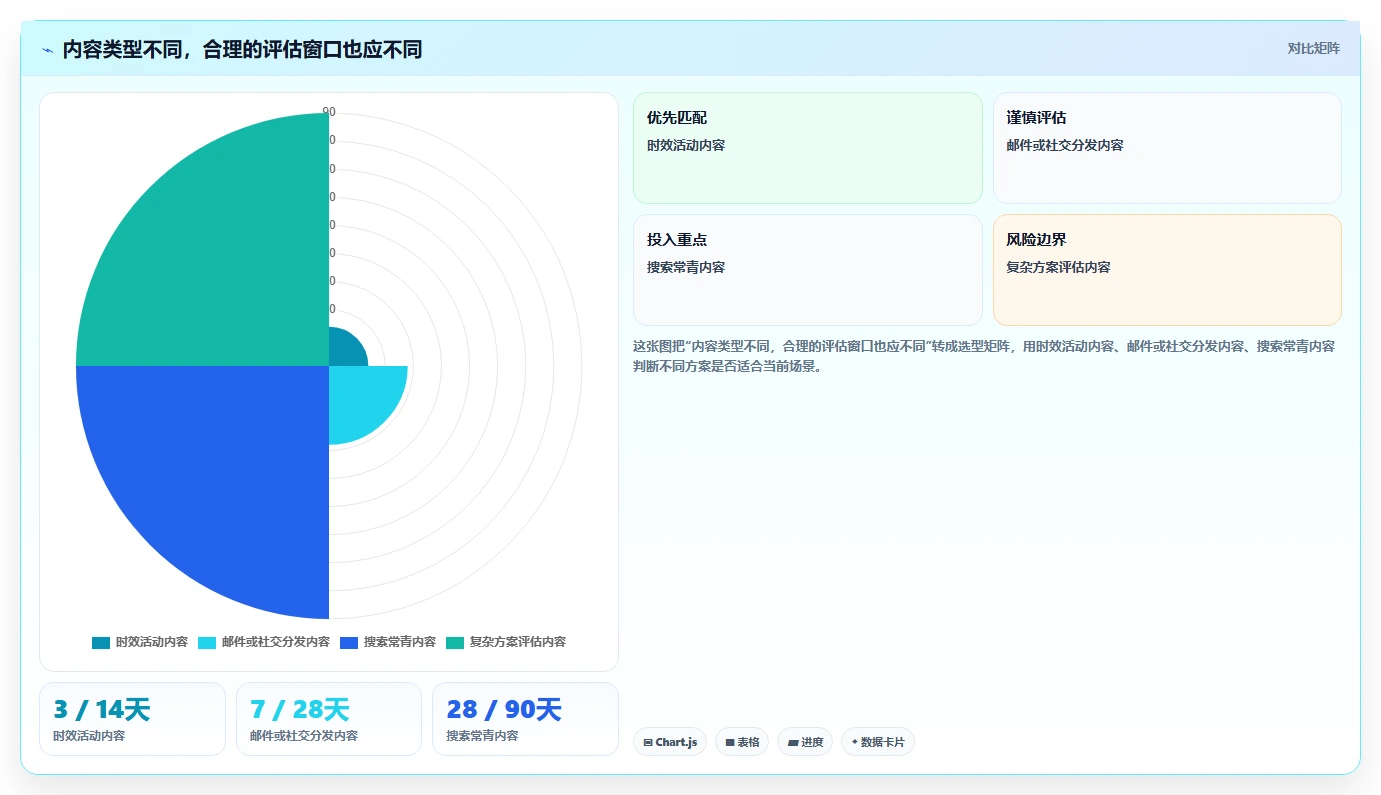
Task: Toggle the 邮件或社交分发内容 legend item
Action: 264,642
